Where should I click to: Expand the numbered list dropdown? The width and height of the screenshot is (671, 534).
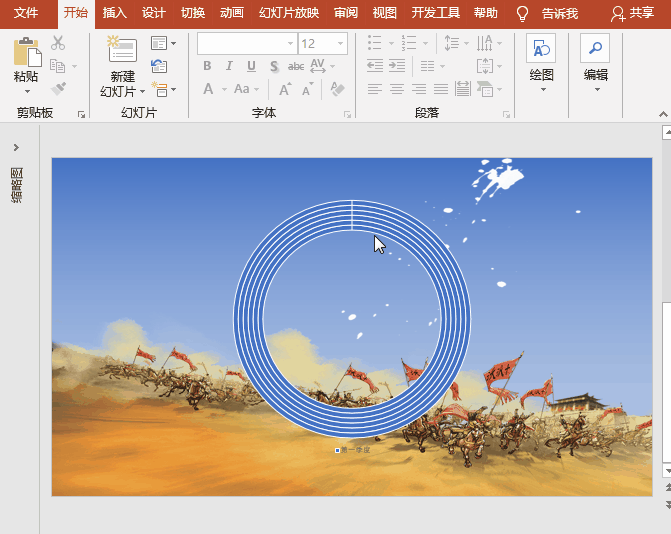pos(425,43)
